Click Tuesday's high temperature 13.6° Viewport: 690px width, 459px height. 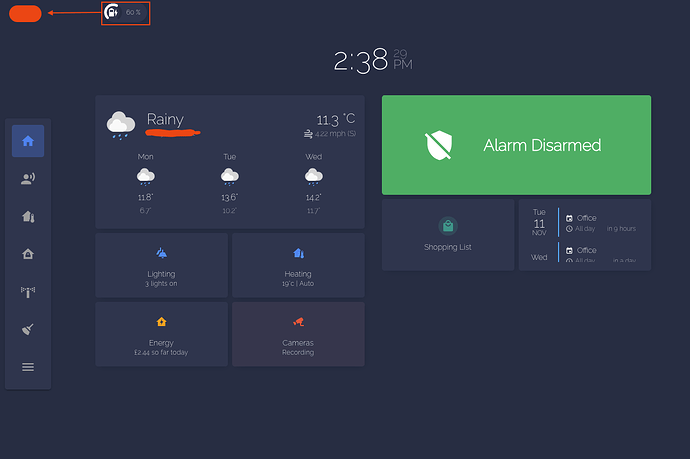pos(230,197)
